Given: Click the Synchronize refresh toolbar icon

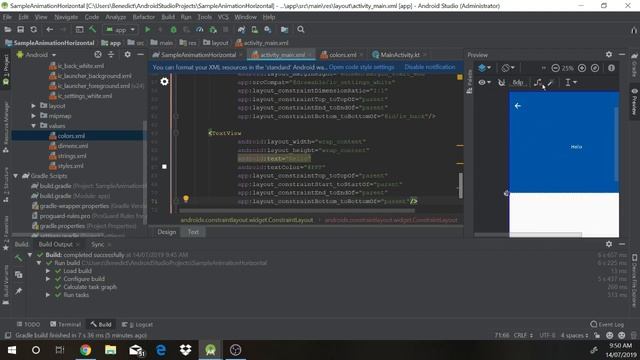Looking at the screenshot, I should click(33, 29).
